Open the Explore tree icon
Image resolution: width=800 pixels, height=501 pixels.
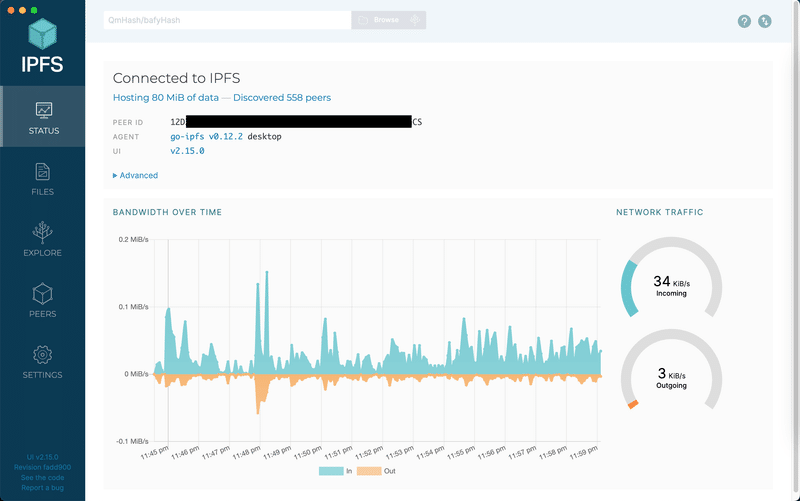tap(42, 232)
